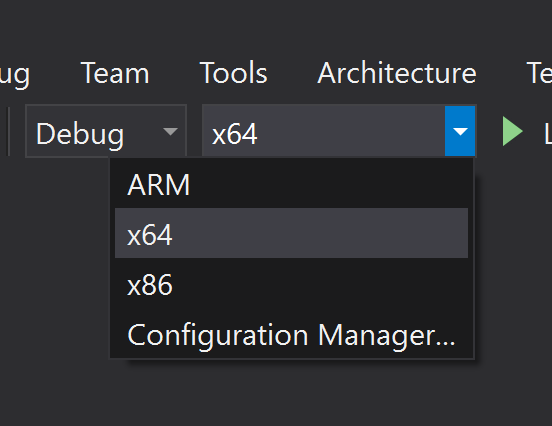This screenshot has height=426, width=552.
Task: Click the Debug text in configuration box
Action: pyautogui.click(x=80, y=134)
